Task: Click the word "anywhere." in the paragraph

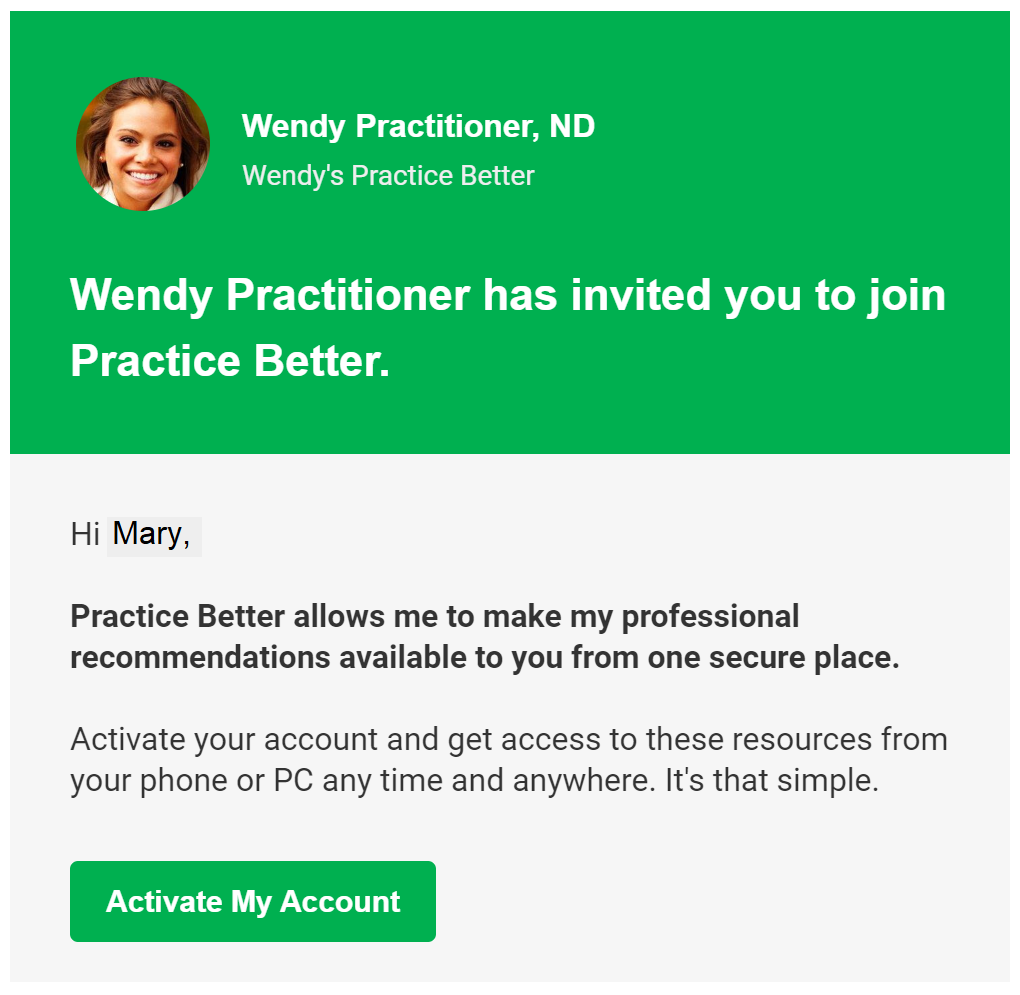Action: click(584, 782)
